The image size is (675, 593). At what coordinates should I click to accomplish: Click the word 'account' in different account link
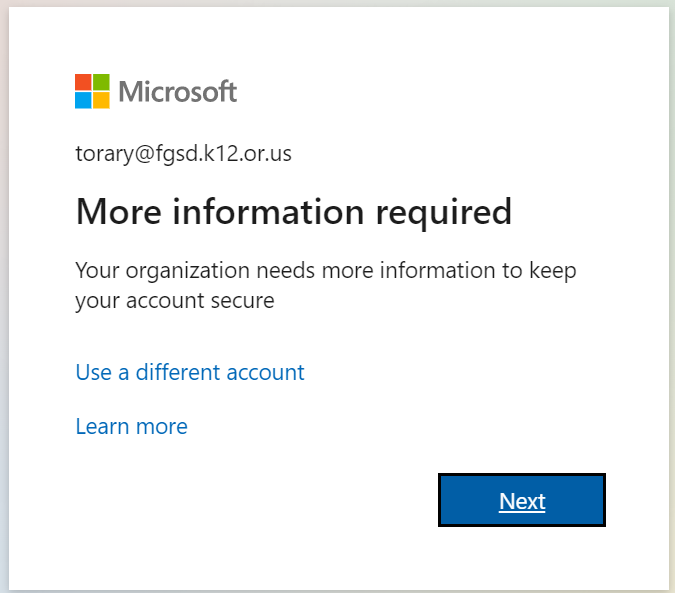point(266,373)
